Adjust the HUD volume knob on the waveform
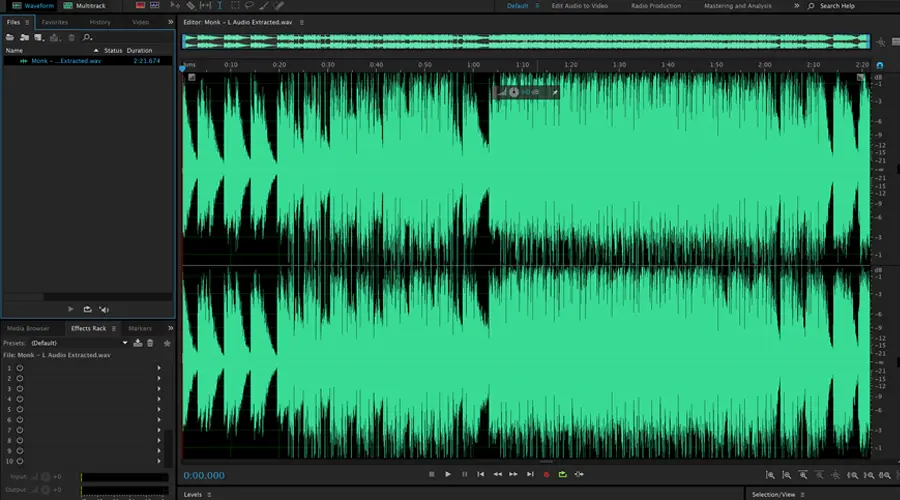Viewport: 900px width, 500px height. tap(514, 92)
